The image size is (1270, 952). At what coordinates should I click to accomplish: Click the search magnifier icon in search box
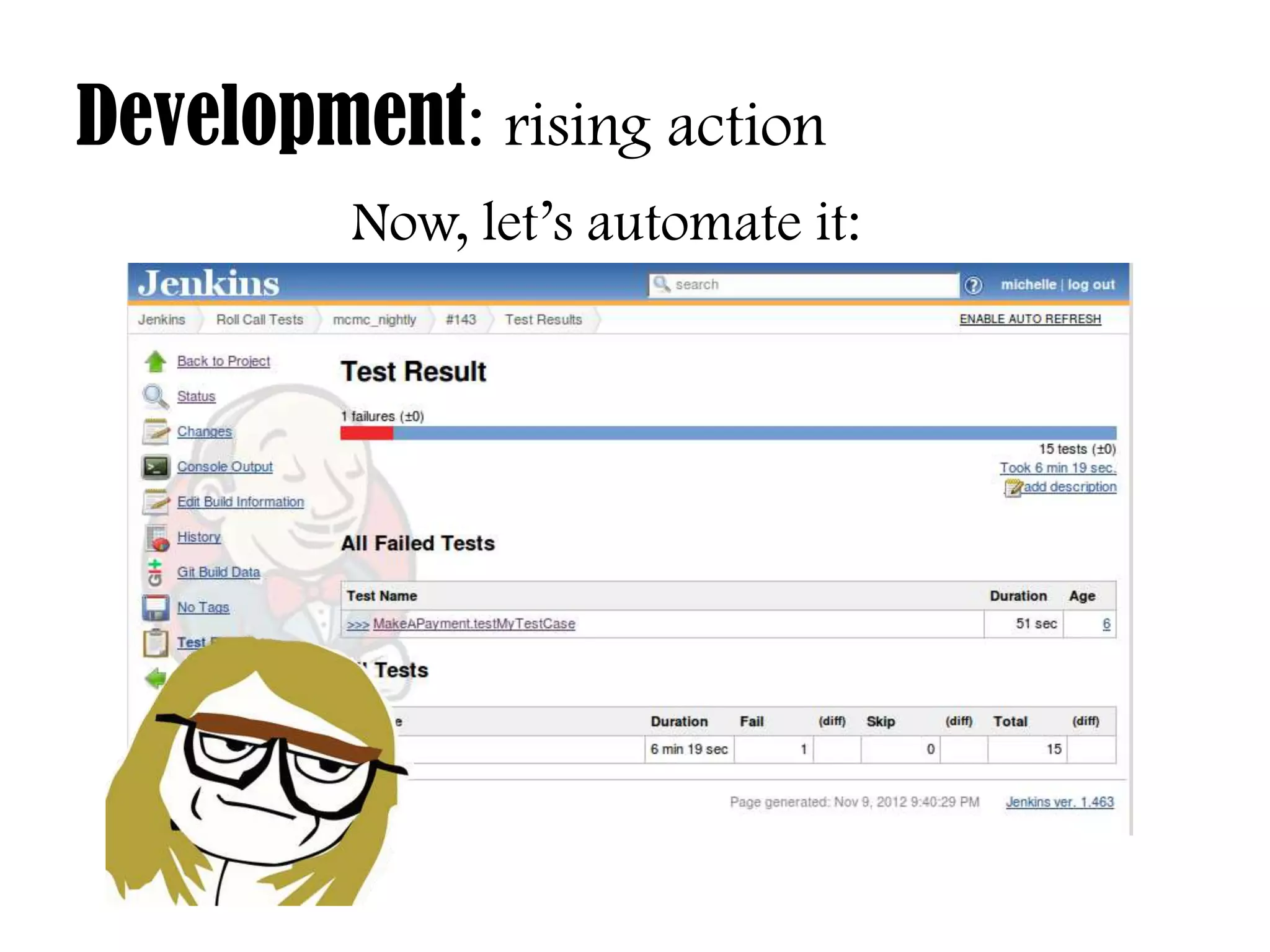tap(662, 284)
